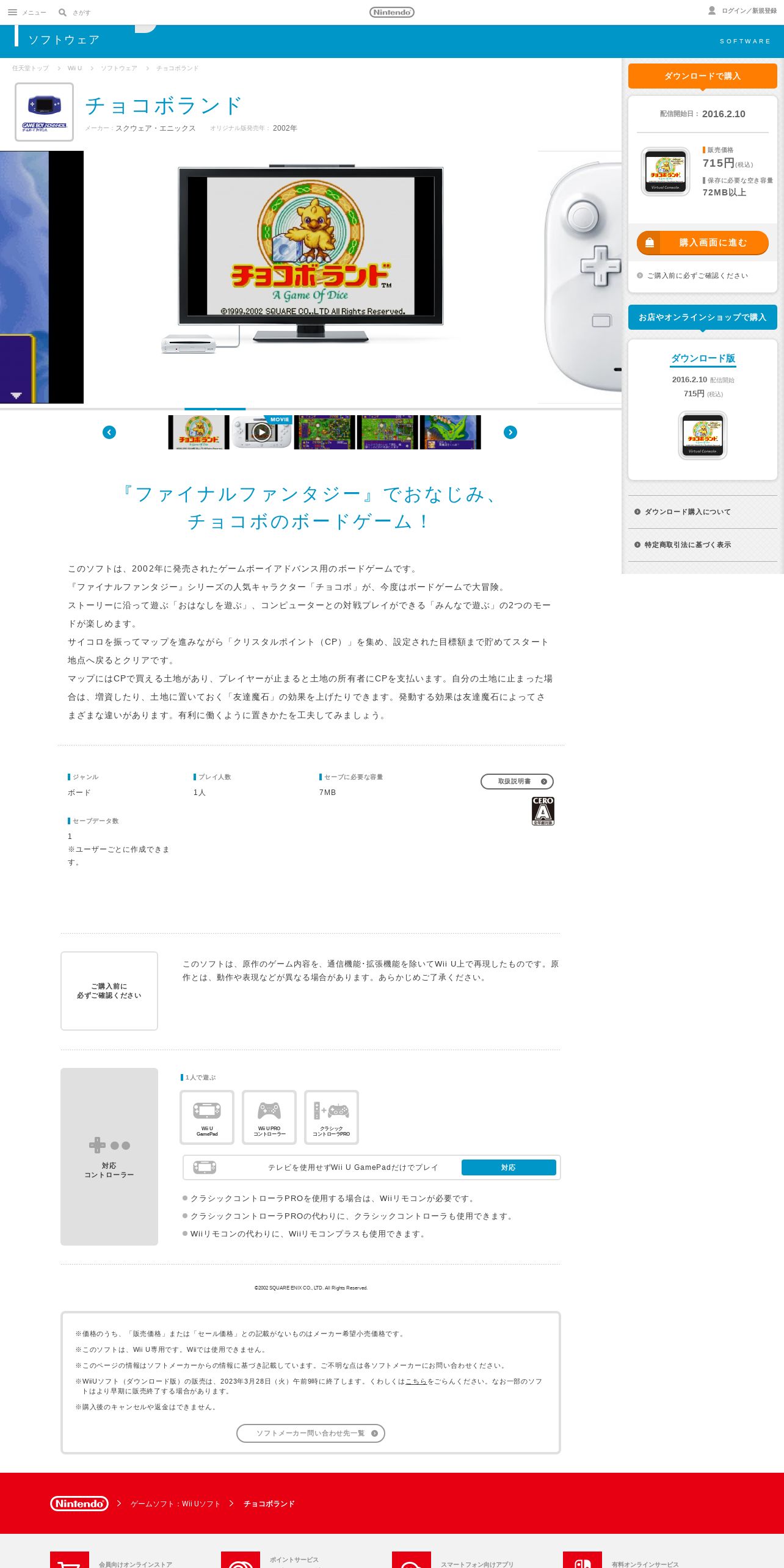Select Wii U GamePad controller icon

click(207, 1117)
